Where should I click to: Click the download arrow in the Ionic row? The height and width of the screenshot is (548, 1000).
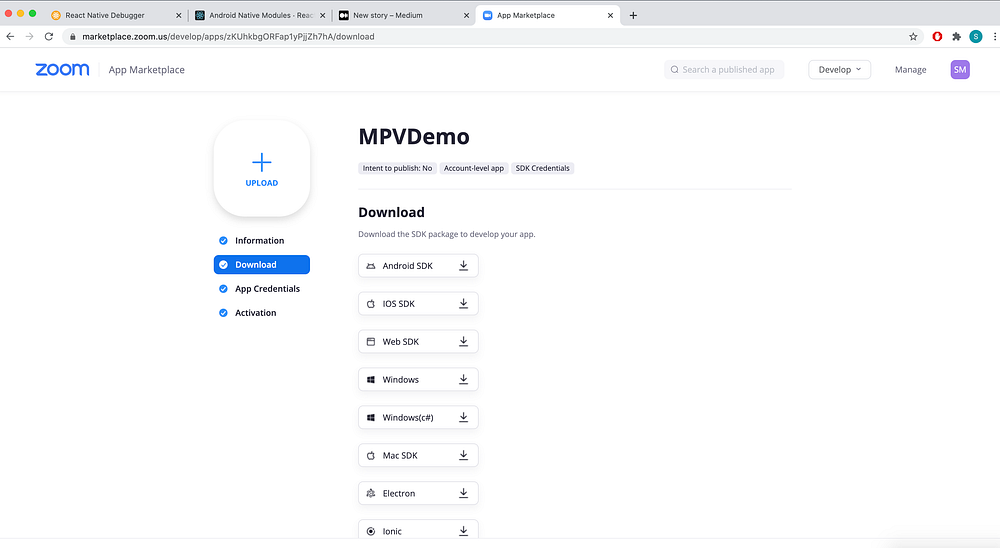pyautogui.click(x=464, y=531)
